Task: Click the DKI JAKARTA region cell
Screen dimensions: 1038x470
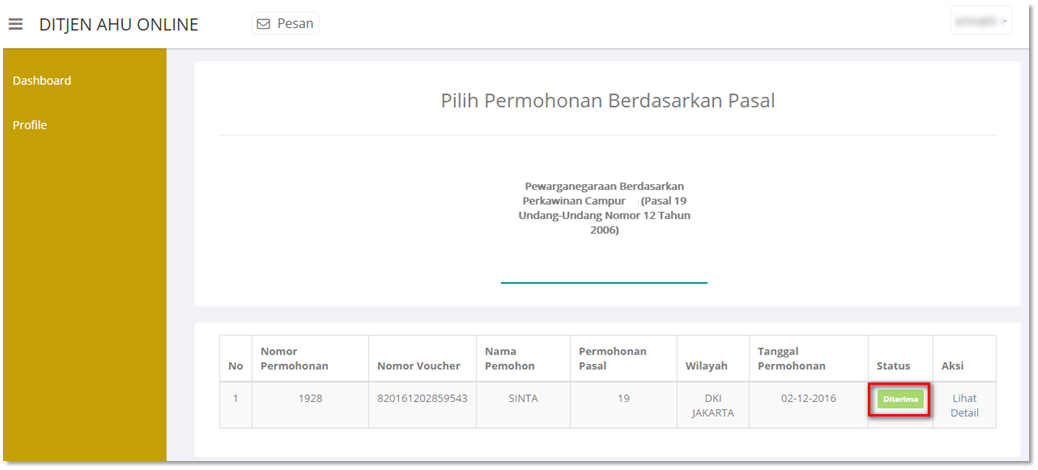Action: coord(712,405)
